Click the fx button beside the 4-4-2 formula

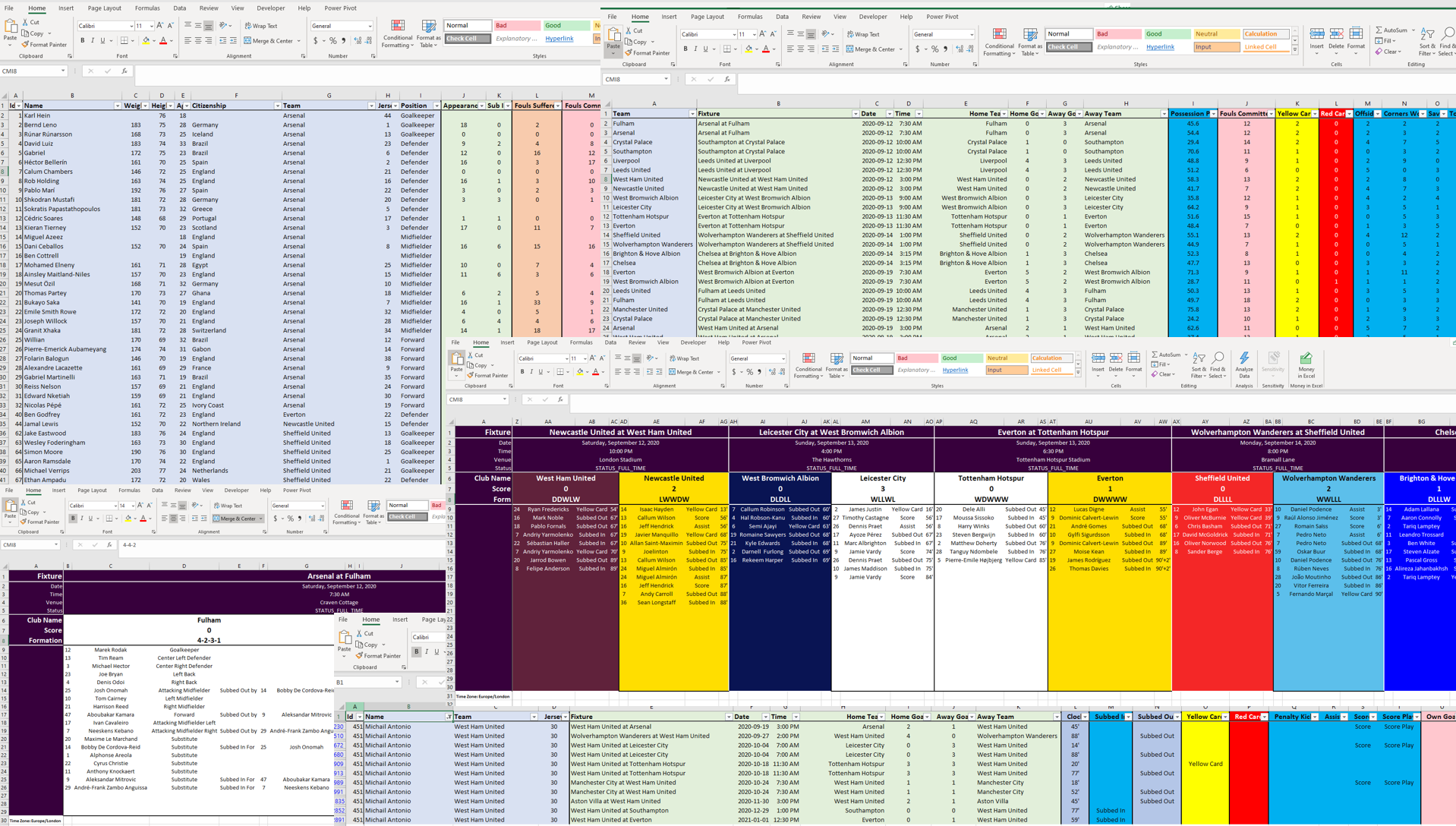tap(109, 545)
